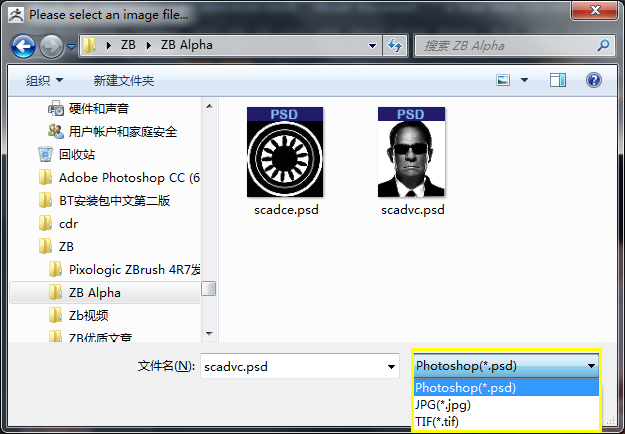Click the magnifier search icon

coord(603,45)
